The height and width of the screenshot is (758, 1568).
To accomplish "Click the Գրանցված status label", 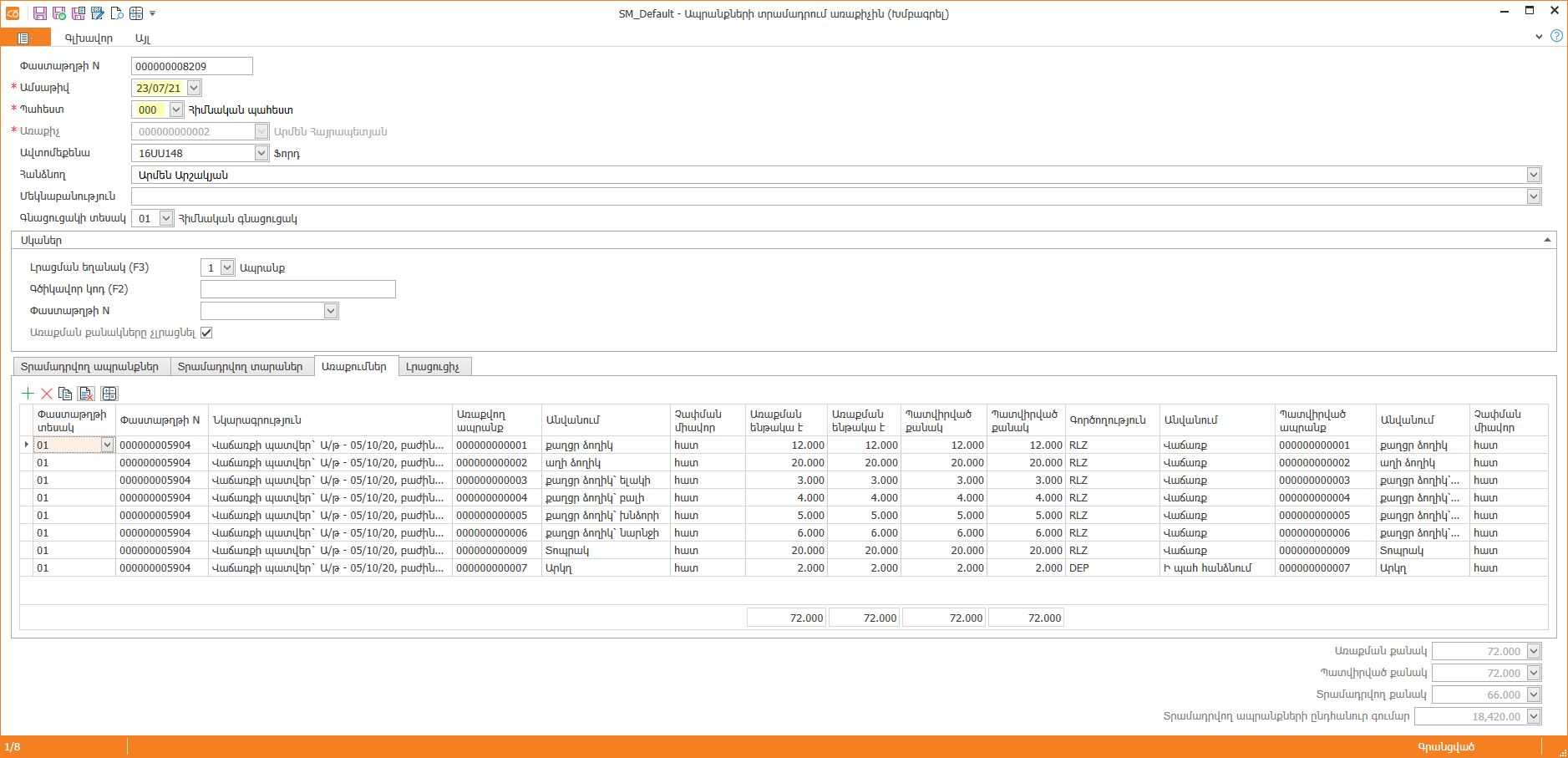I will [1446, 747].
